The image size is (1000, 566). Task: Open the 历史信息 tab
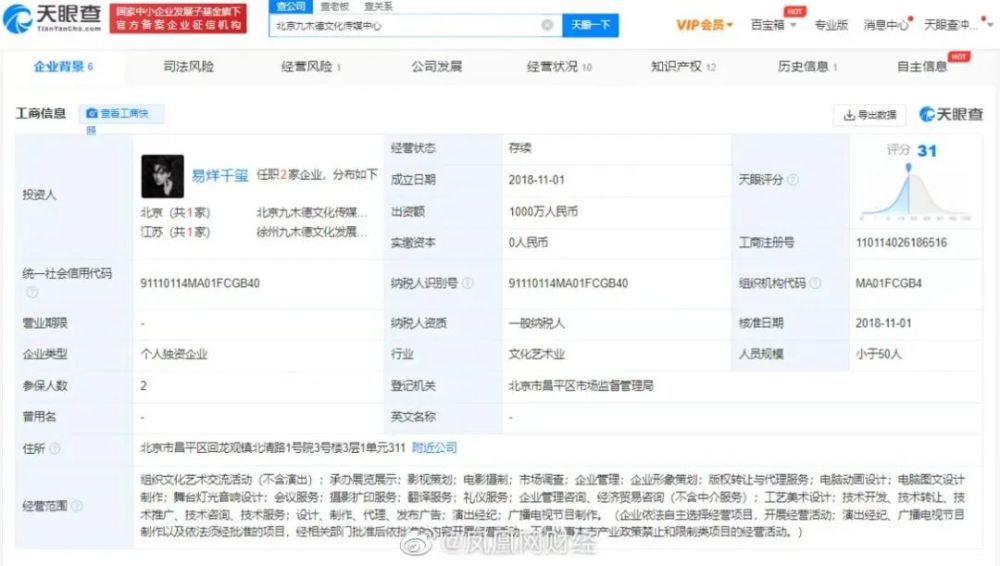point(807,66)
